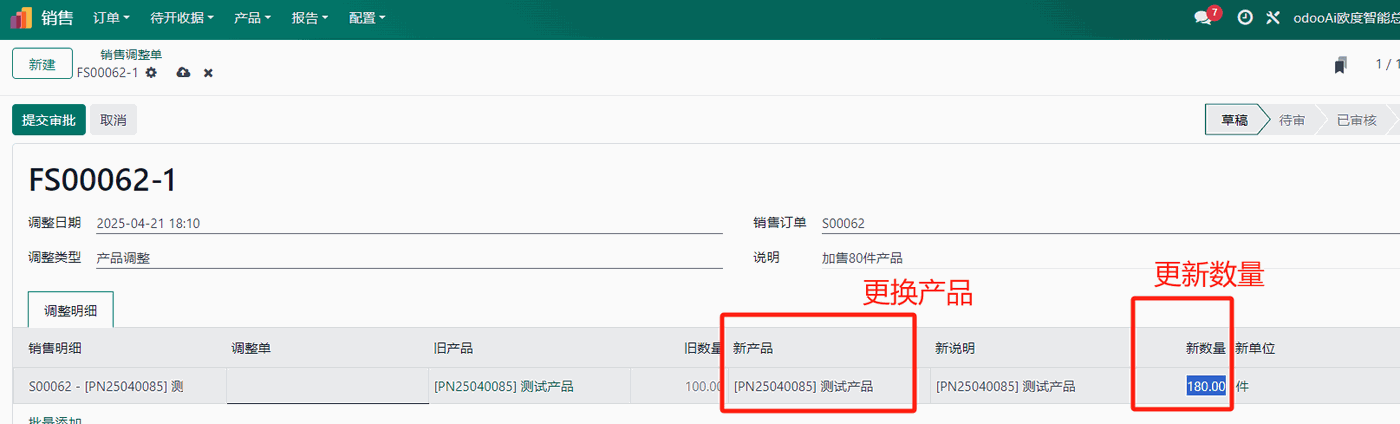Sort by 销售明细 column header
The height and width of the screenshot is (424, 1400).
point(55,348)
